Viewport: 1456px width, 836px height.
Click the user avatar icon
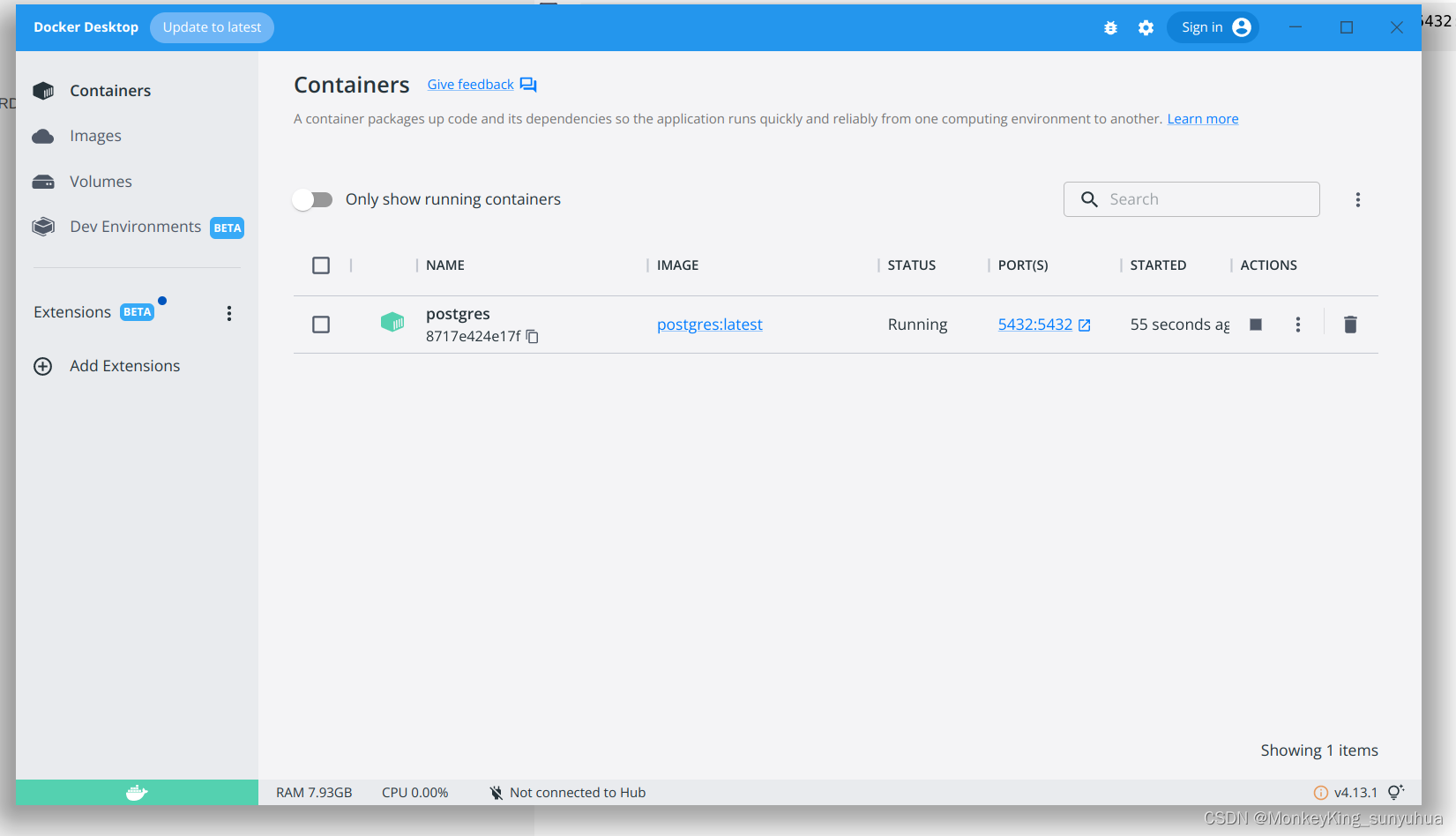(x=1242, y=27)
